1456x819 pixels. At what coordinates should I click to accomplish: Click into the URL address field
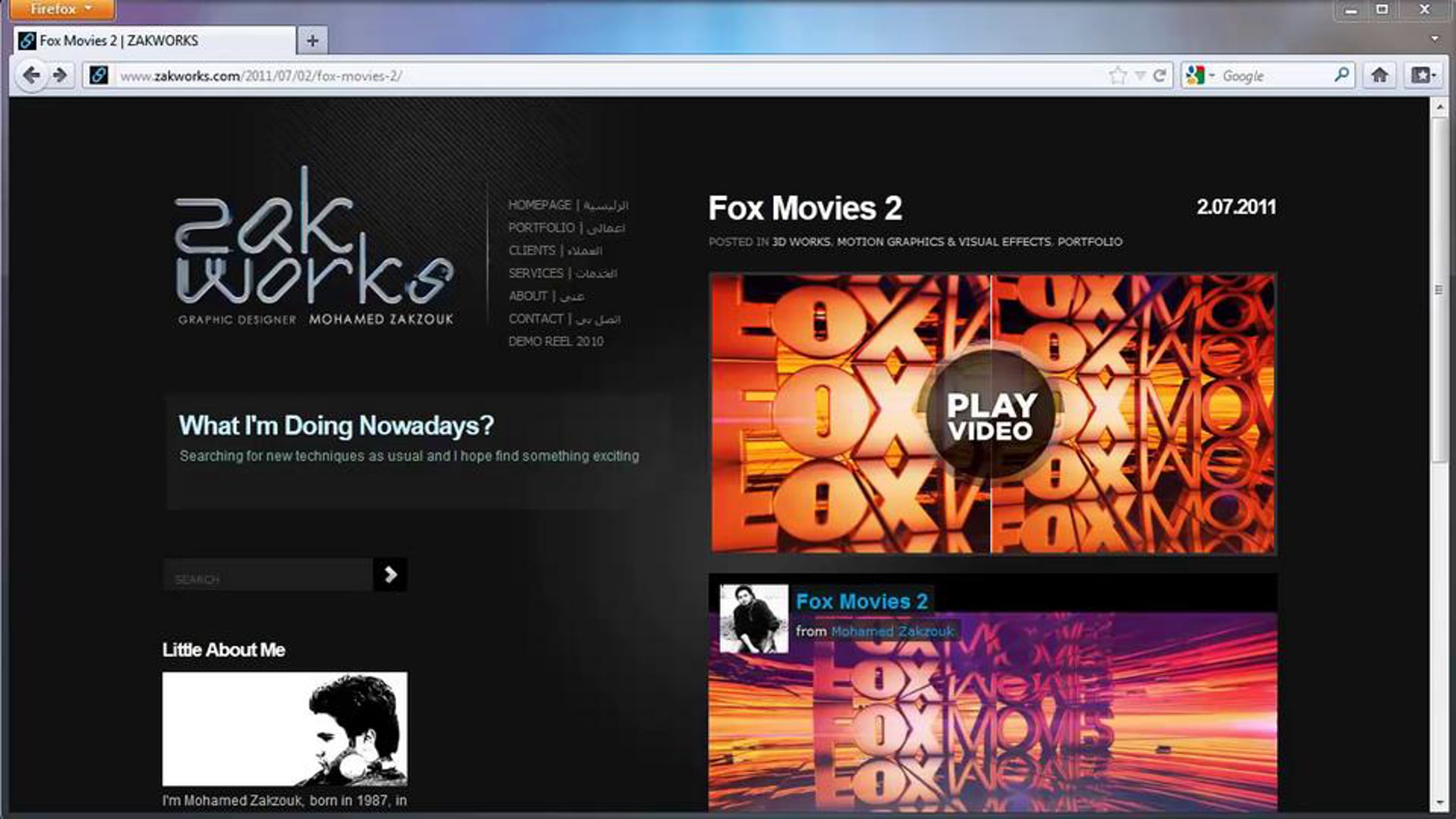pyautogui.click(x=607, y=76)
